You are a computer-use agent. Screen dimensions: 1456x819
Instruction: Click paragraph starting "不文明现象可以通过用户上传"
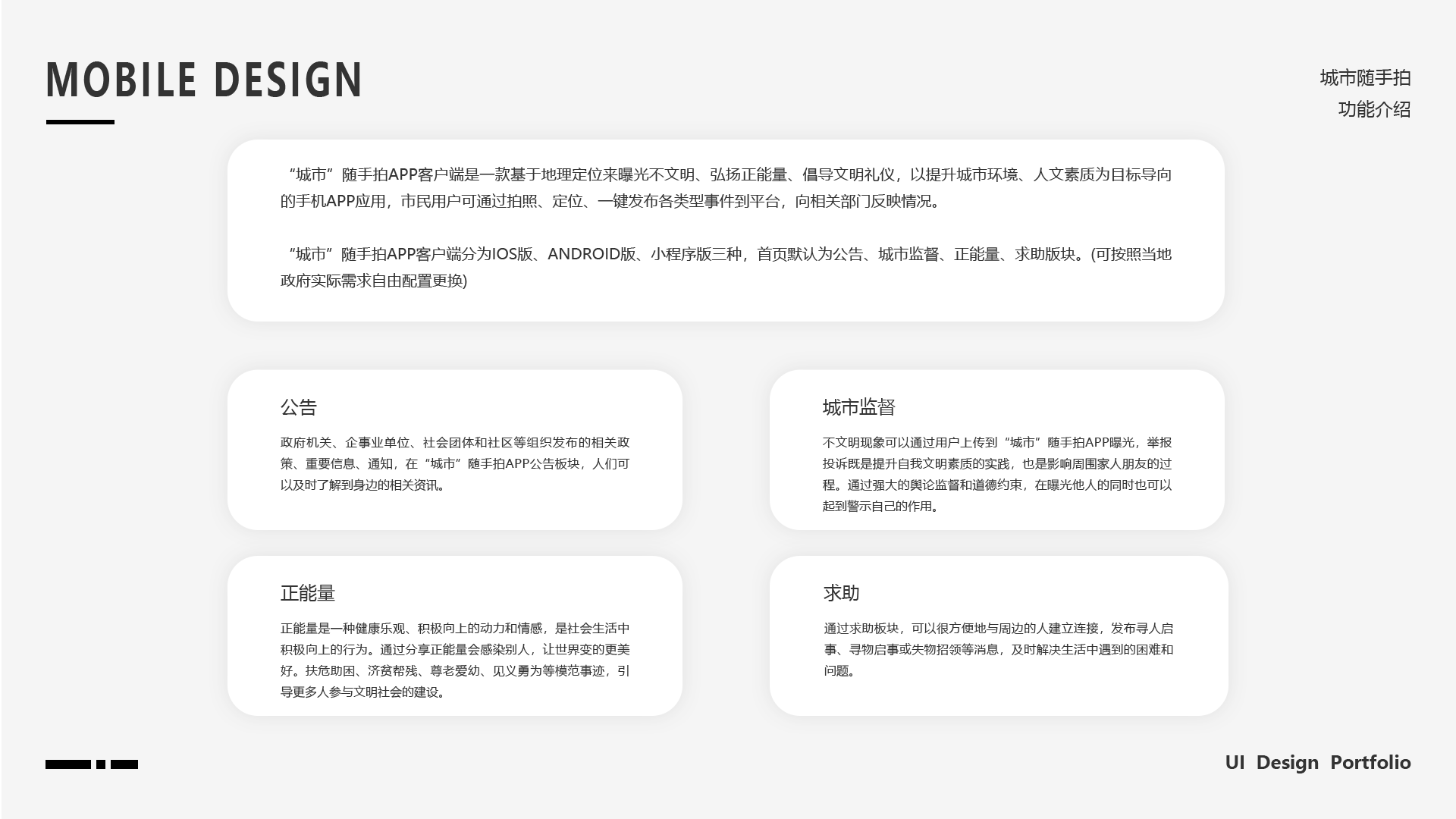pos(997,474)
